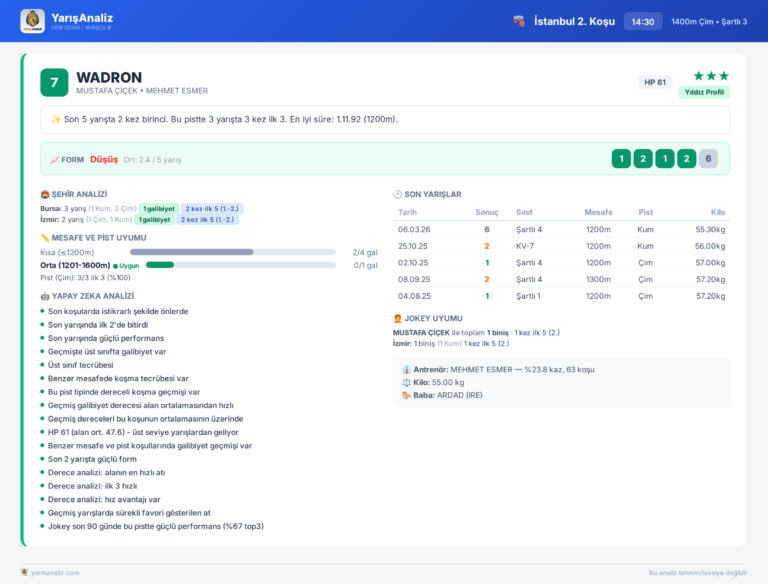Click the Düşüş form trend label

104,160
